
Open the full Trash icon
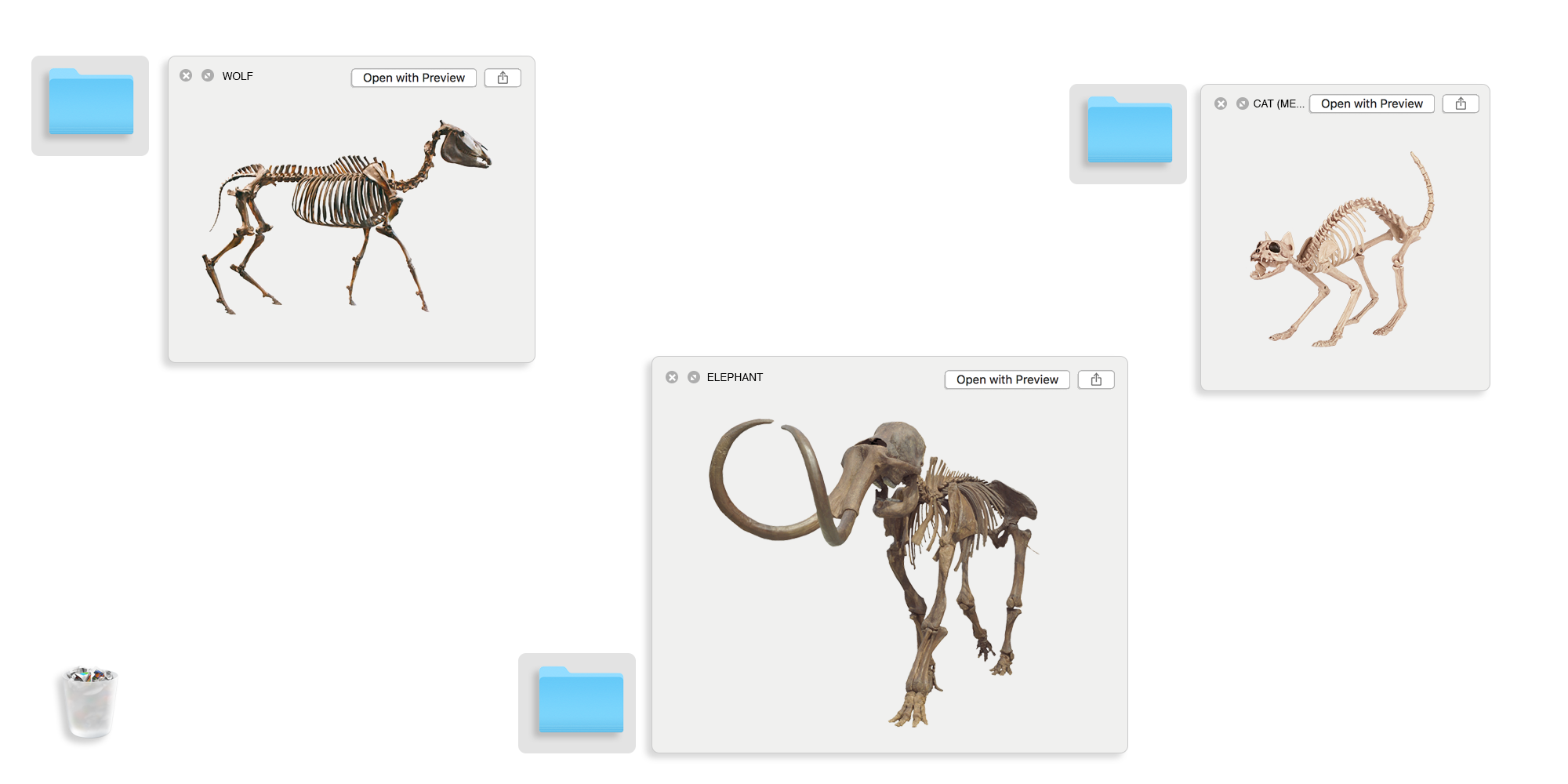(89, 702)
